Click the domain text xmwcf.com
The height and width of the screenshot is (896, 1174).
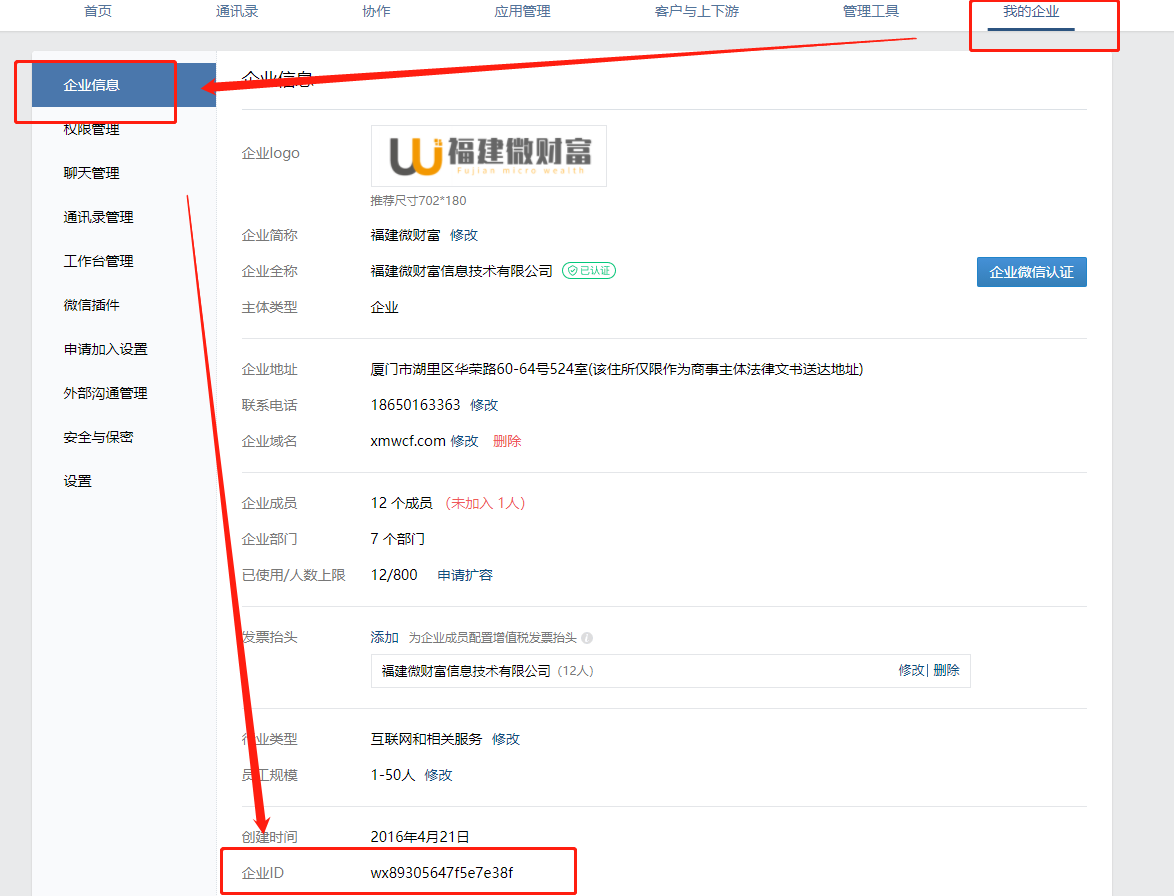click(x=408, y=441)
